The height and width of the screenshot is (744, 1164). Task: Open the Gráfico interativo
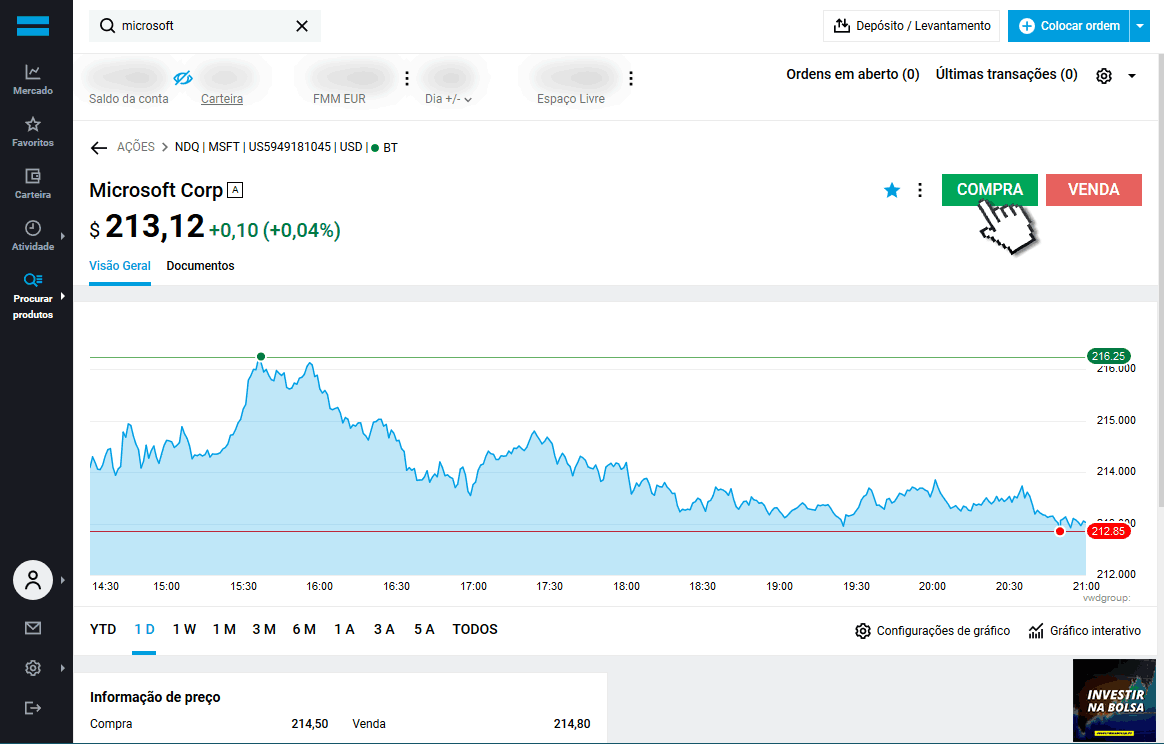pyautogui.click(x=1085, y=631)
